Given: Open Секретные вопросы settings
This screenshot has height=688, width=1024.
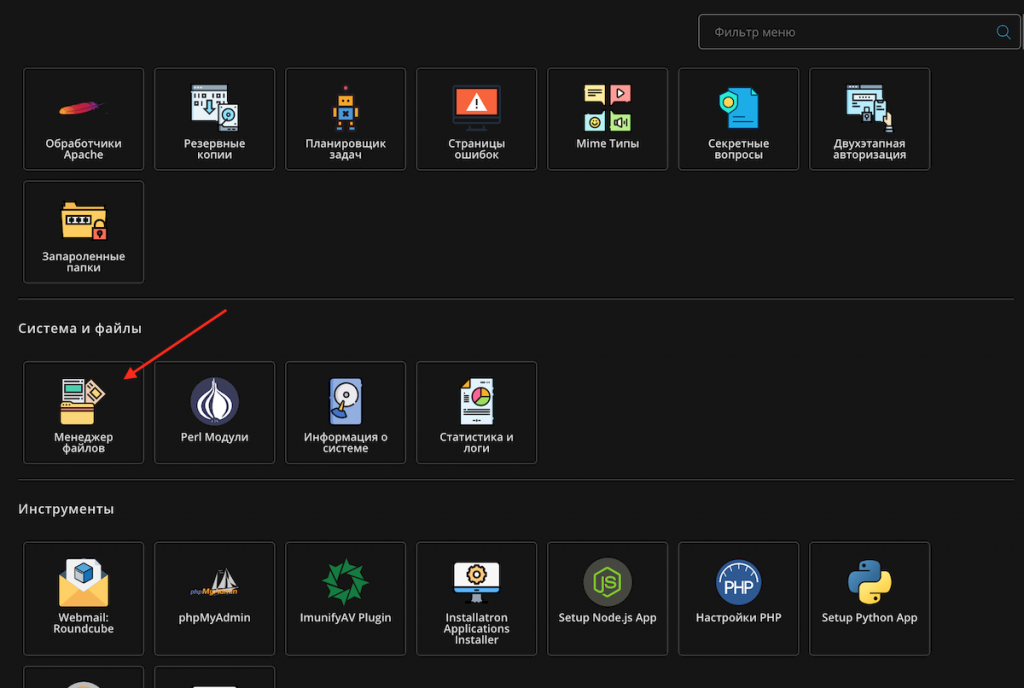Looking at the screenshot, I should pyautogui.click(x=738, y=119).
